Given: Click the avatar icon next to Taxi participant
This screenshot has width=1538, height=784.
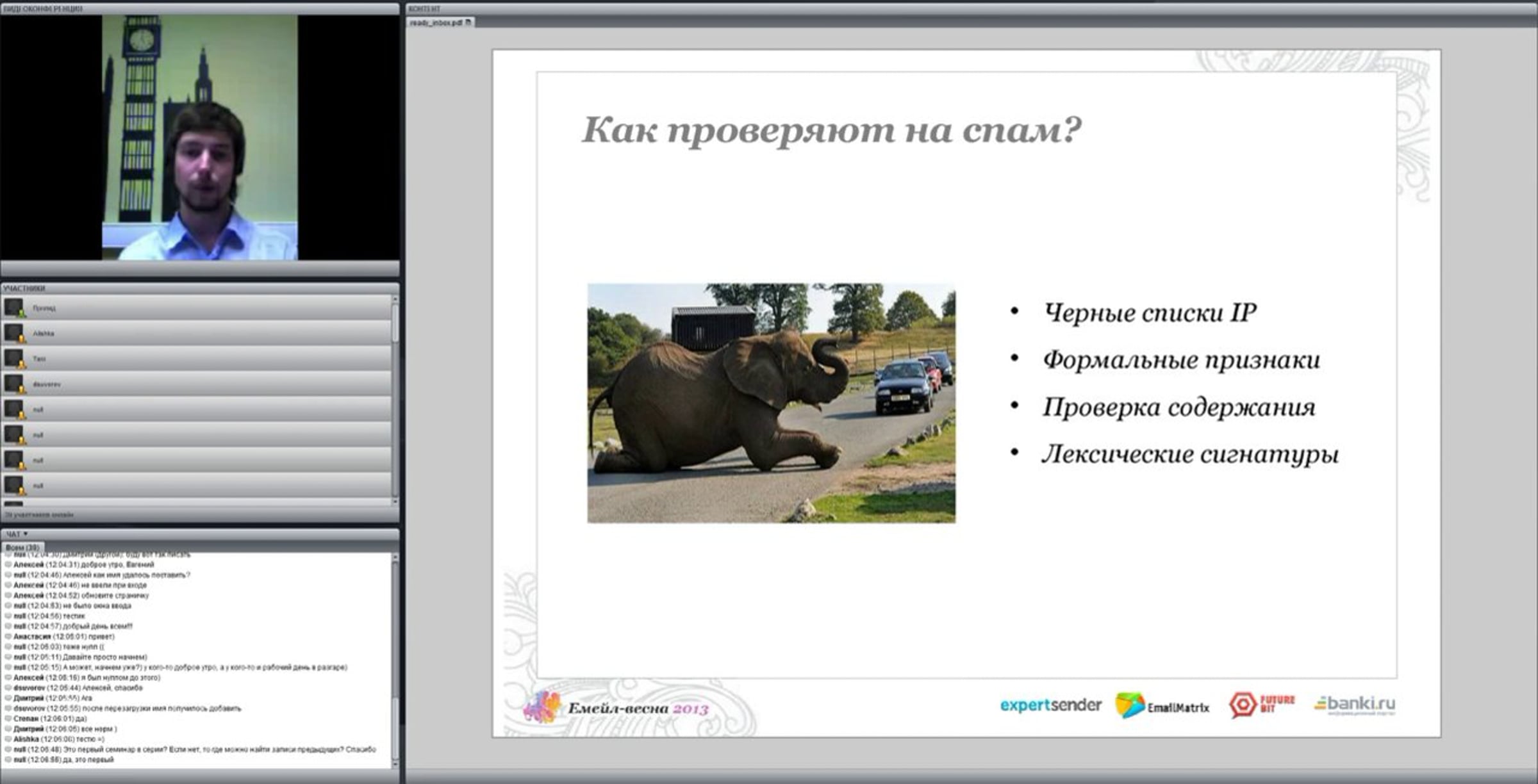Looking at the screenshot, I should click(14, 359).
